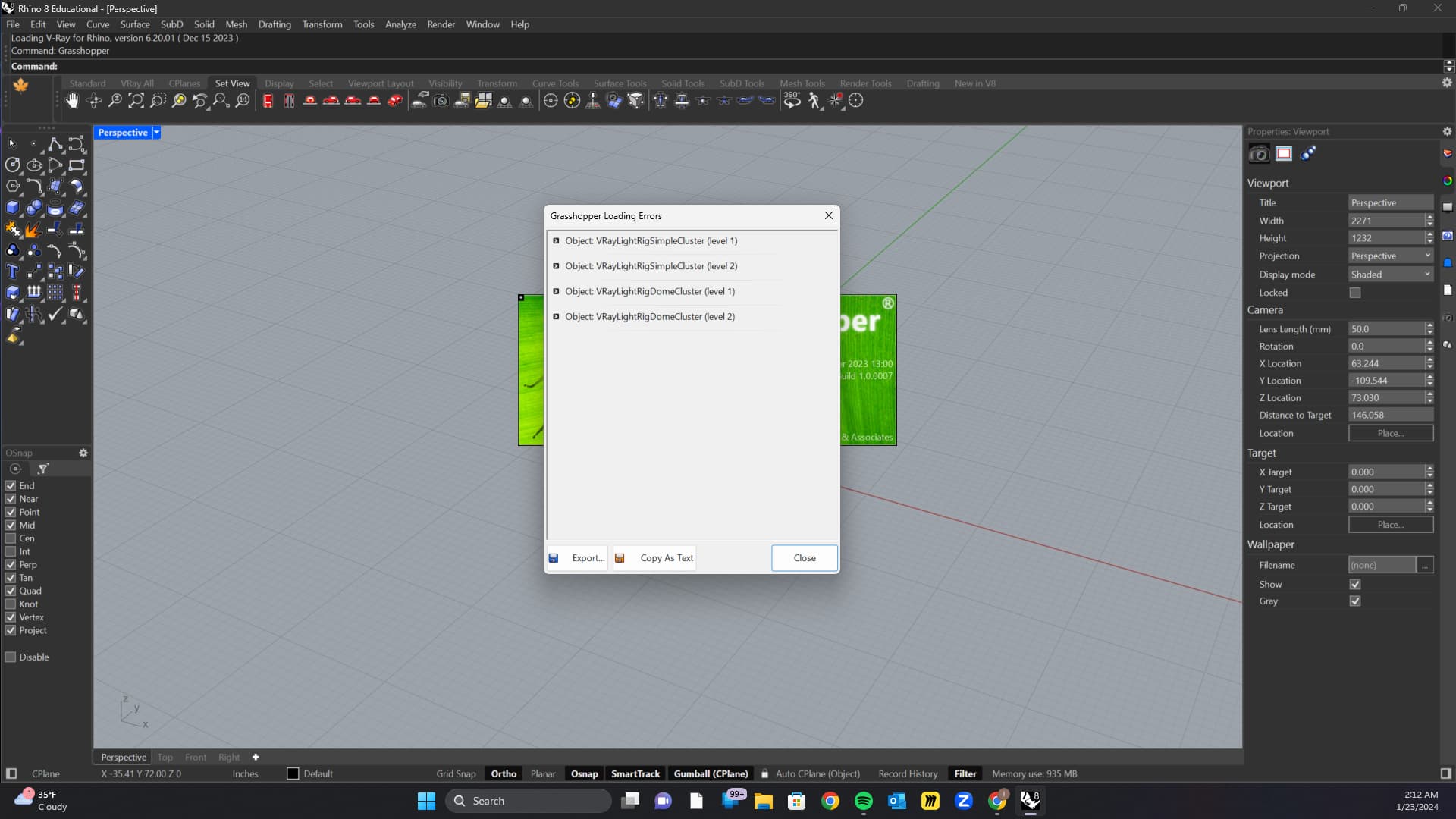Click the Walk About walking figure icon
Viewport: 1456px width, 819px height.
[814, 101]
